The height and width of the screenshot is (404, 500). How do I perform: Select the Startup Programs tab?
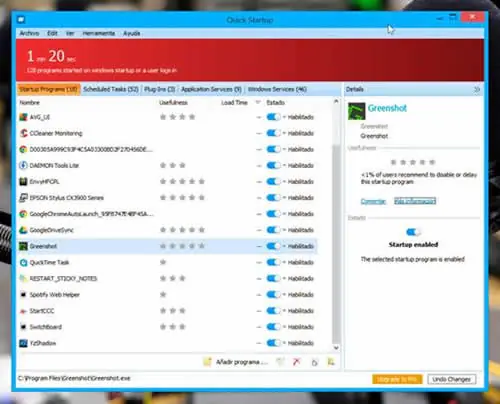pyautogui.click(x=49, y=89)
